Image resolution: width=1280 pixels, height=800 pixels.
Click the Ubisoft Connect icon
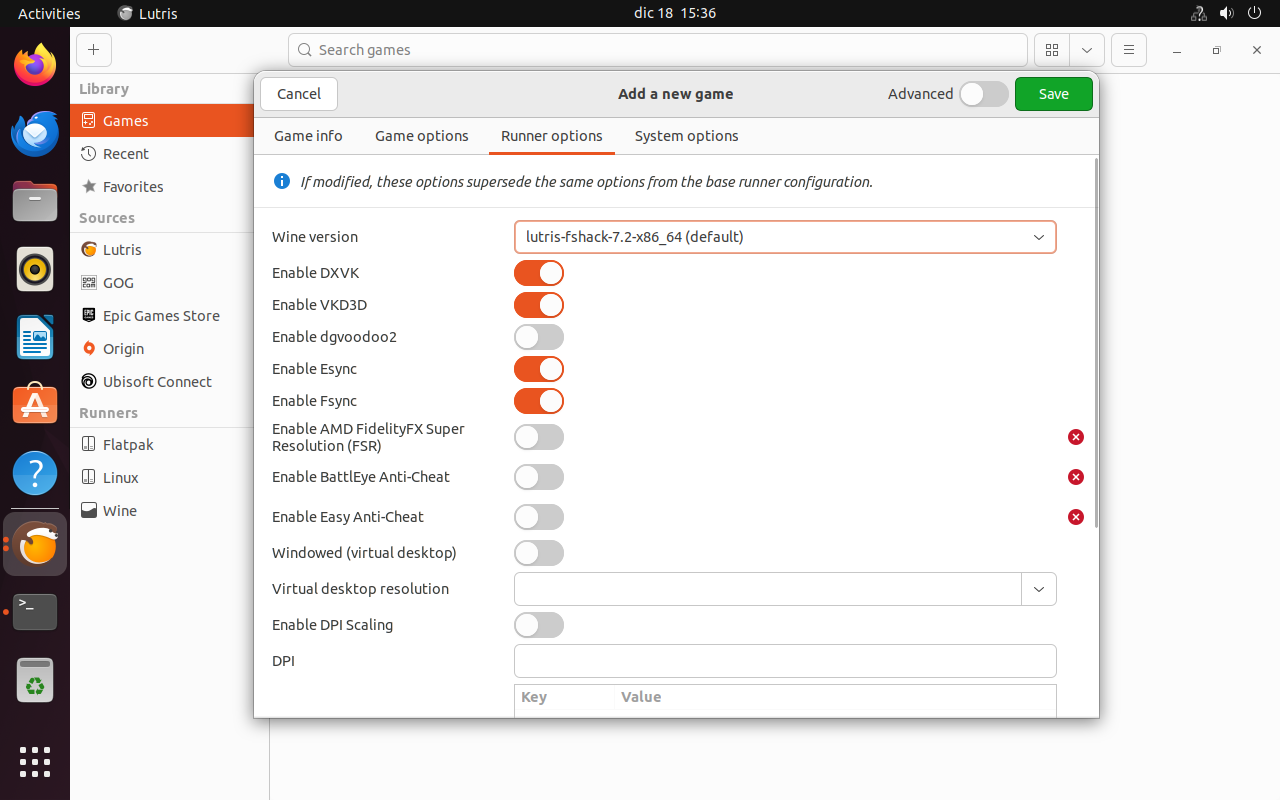[88, 382]
